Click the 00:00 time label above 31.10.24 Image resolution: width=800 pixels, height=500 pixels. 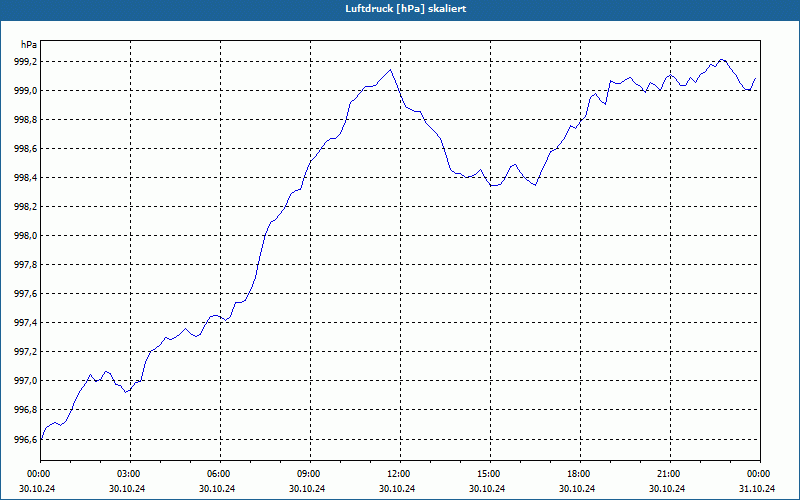760,474
